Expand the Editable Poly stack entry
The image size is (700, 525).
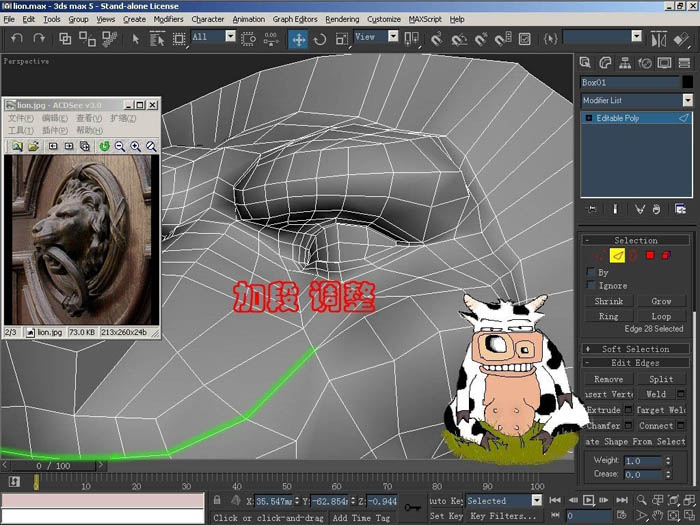click(589, 118)
